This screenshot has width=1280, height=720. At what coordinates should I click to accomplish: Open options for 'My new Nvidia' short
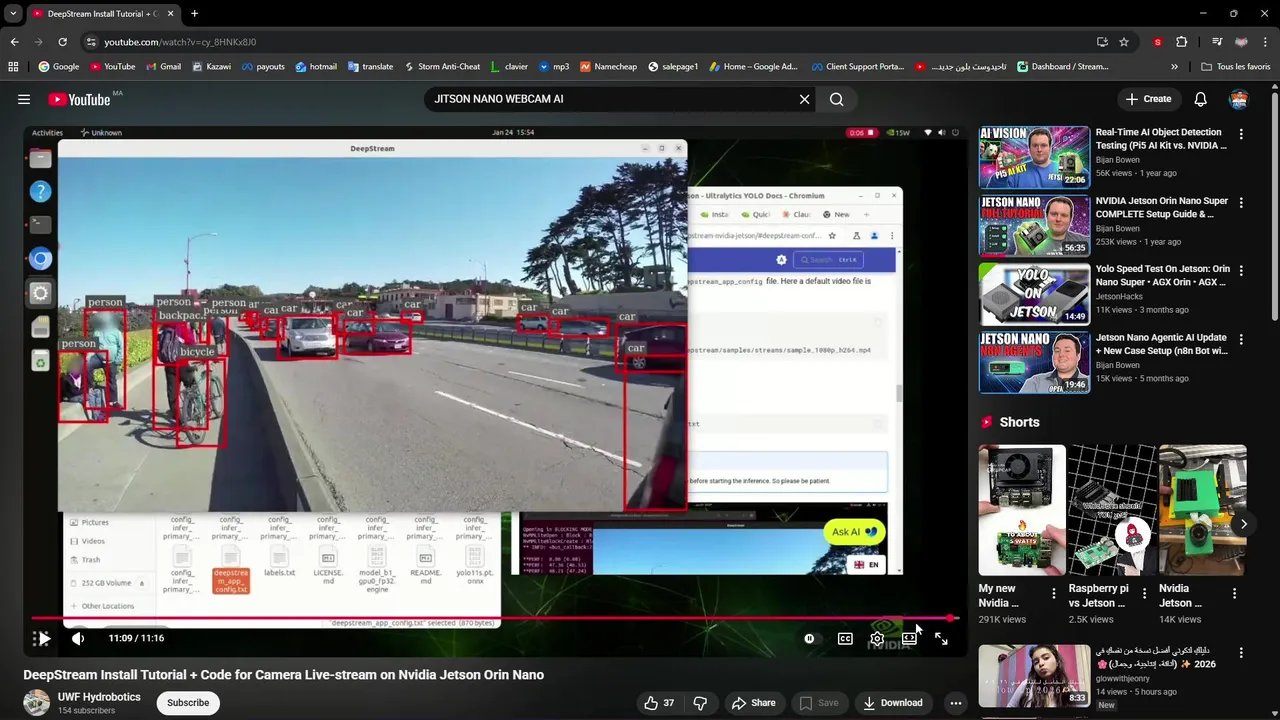[x=1053, y=593]
